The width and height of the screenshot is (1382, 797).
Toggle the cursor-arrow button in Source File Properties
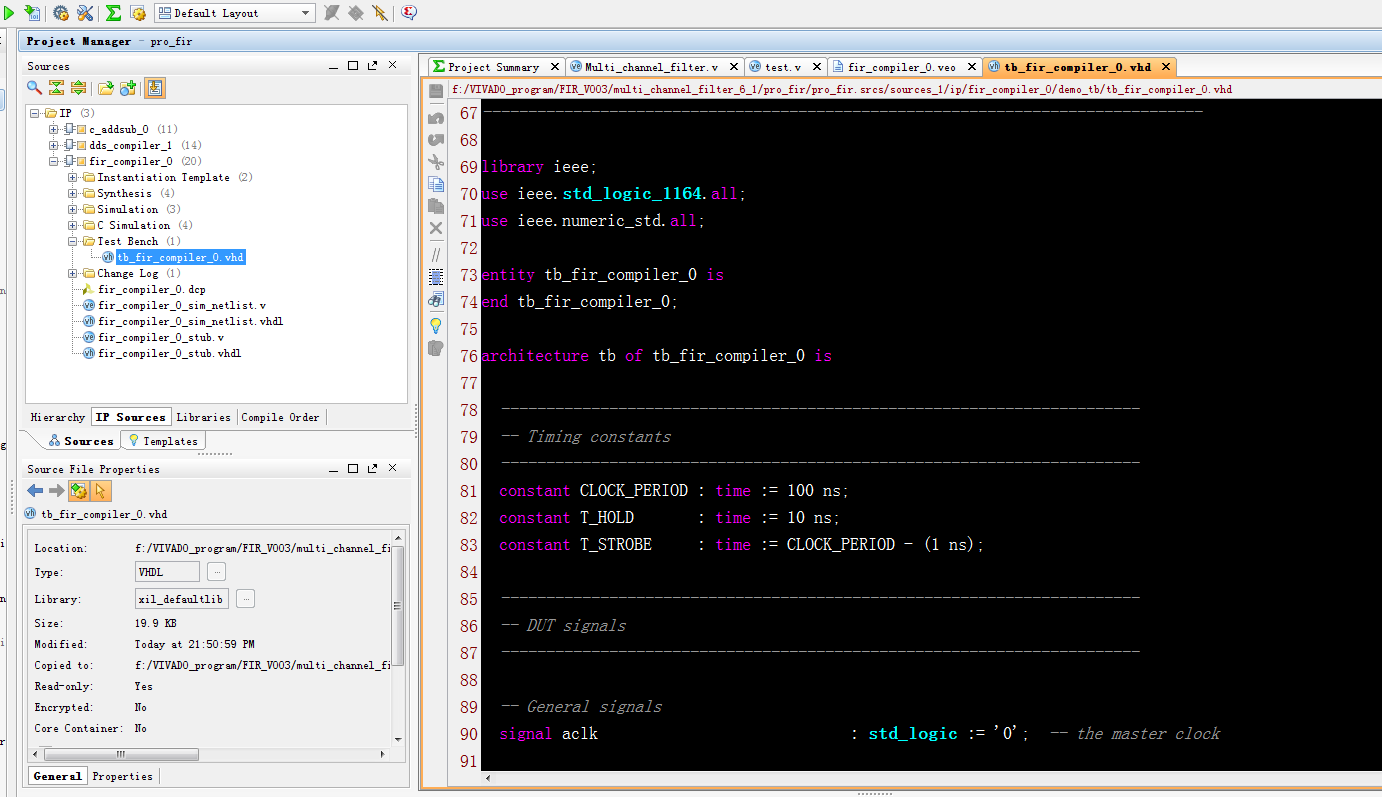pyautogui.click(x=101, y=490)
